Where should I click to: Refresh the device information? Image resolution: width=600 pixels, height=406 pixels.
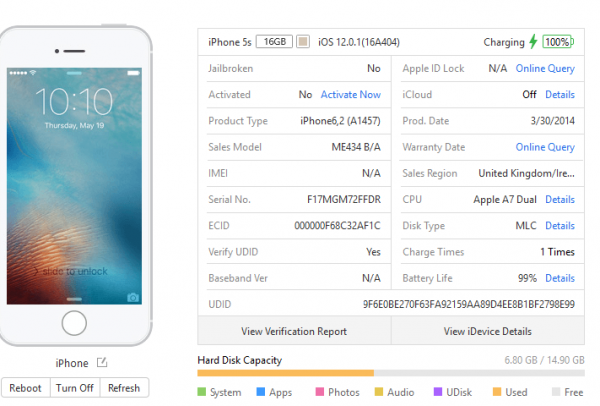[x=124, y=388]
